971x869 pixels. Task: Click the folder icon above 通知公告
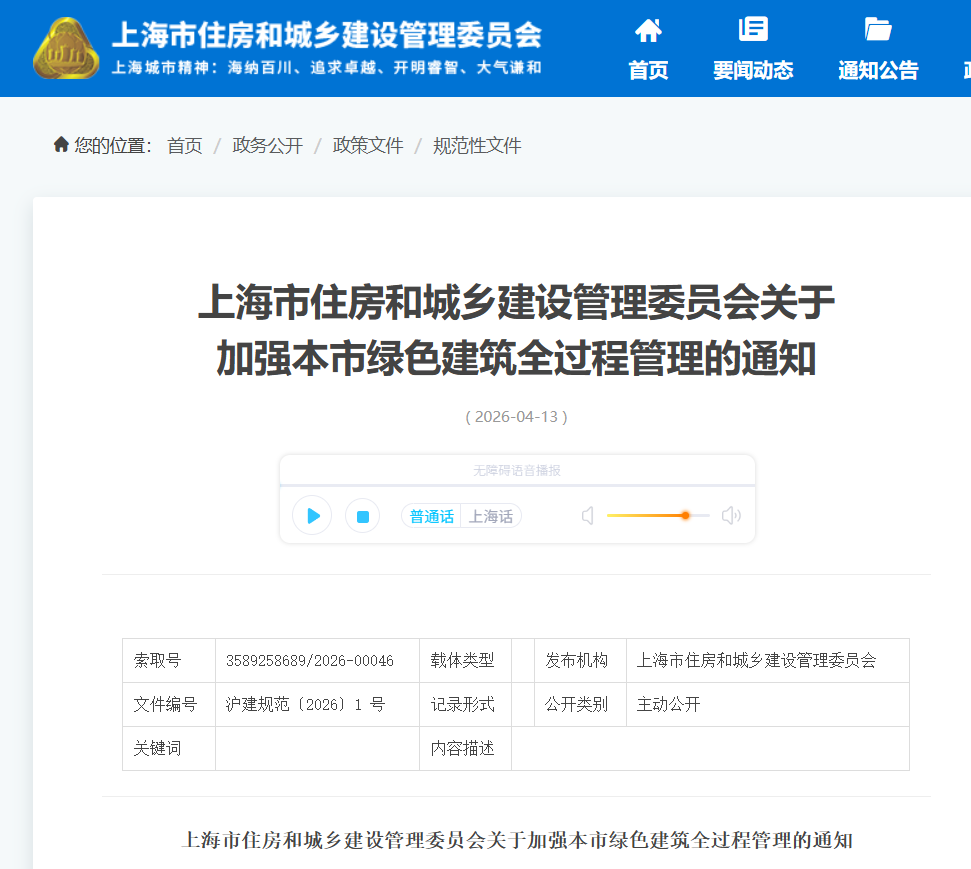[x=877, y=29]
